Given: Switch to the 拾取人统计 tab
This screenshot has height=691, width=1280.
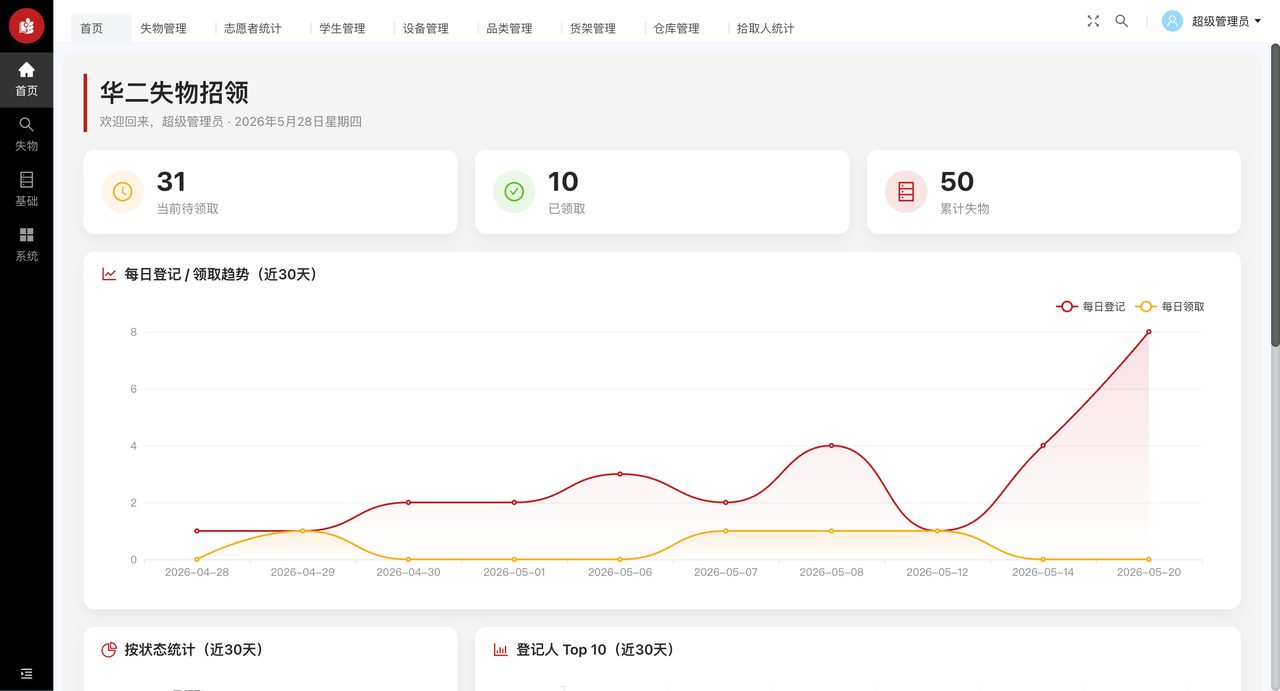Looking at the screenshot, I should click(765, 29).
